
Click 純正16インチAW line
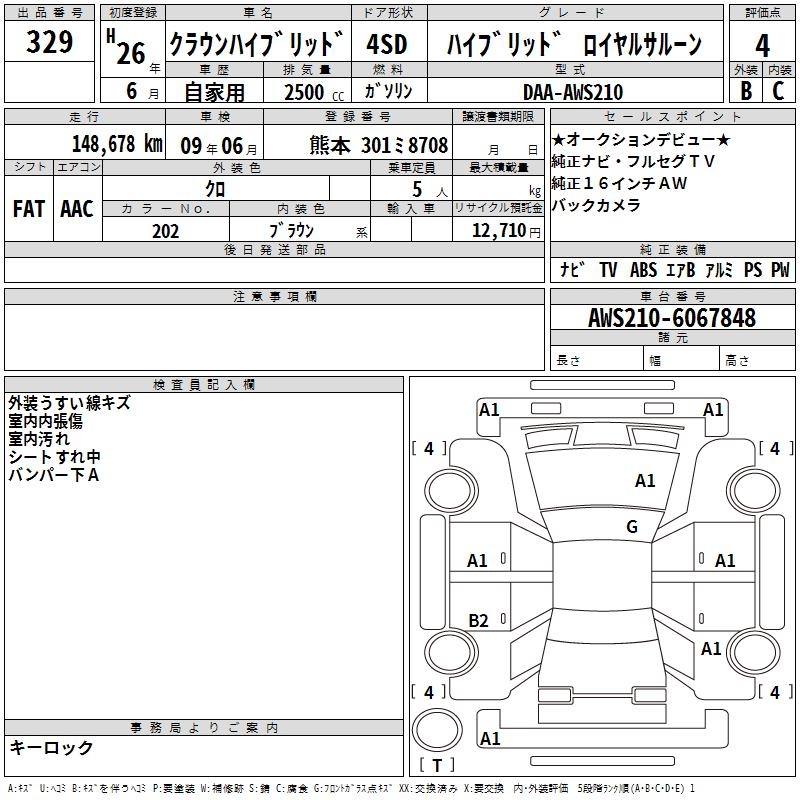[x=619, y=183]
